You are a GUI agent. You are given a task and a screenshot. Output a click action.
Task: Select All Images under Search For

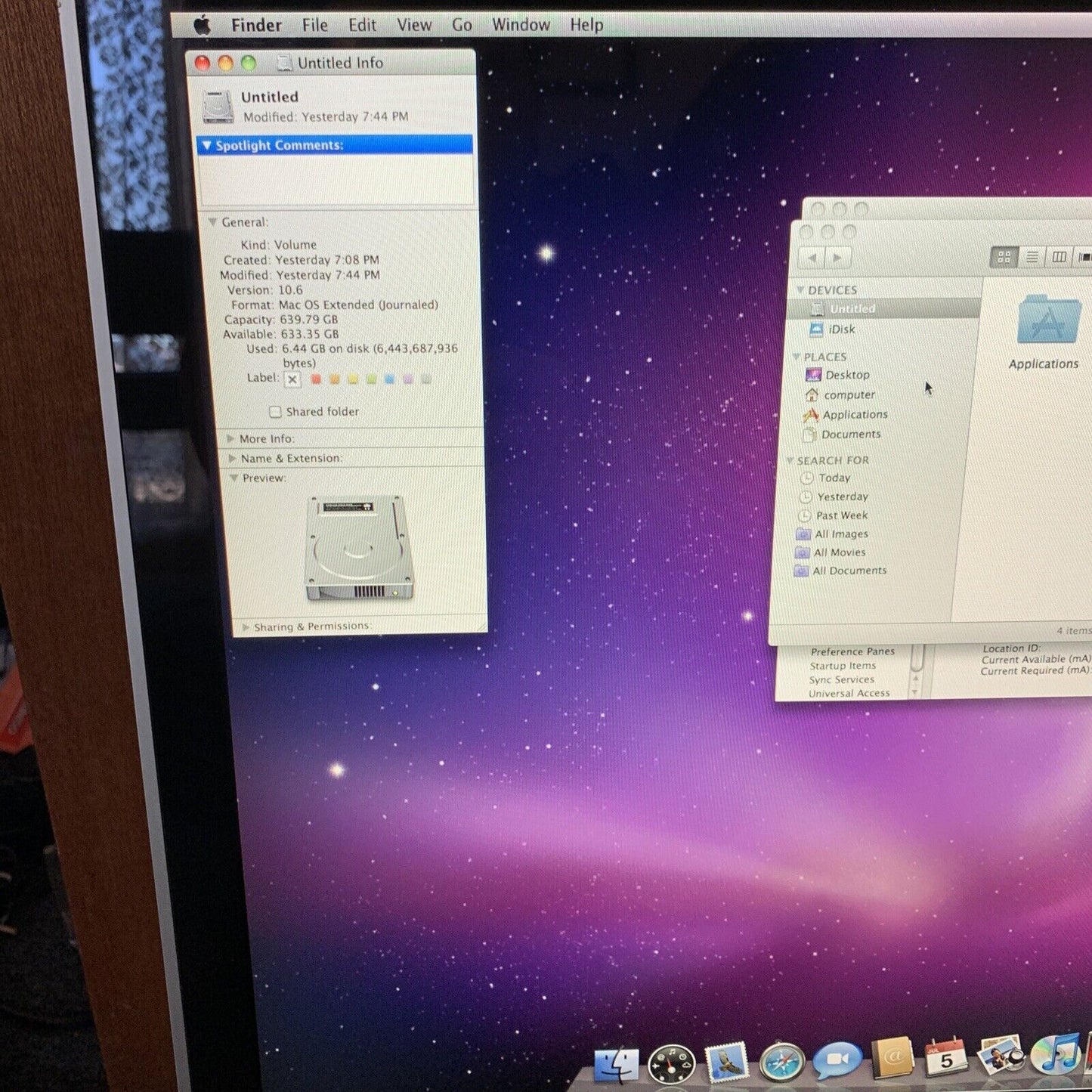coord(841,534)
